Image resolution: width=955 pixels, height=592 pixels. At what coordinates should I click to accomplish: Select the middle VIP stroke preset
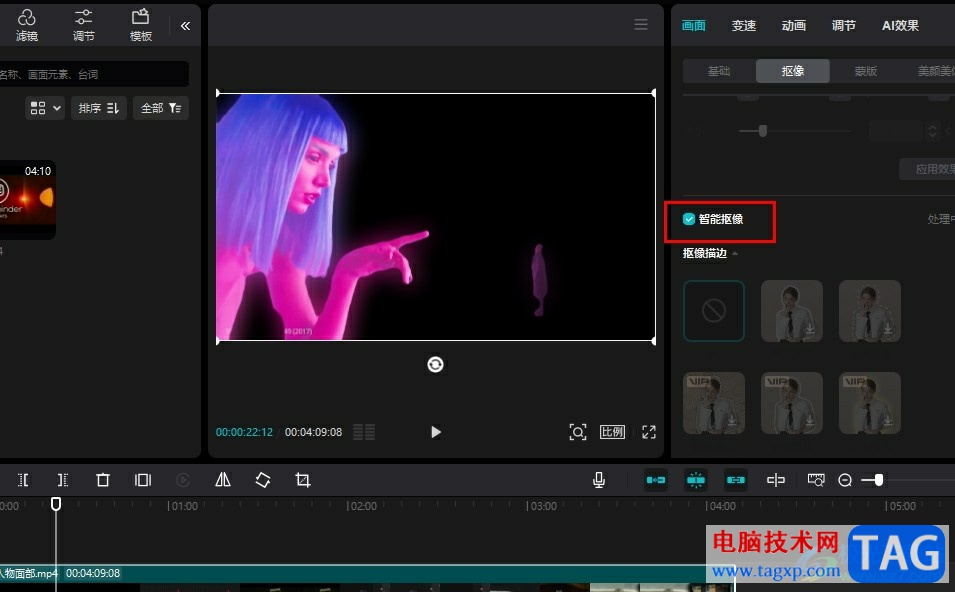(x=792, y=403)
